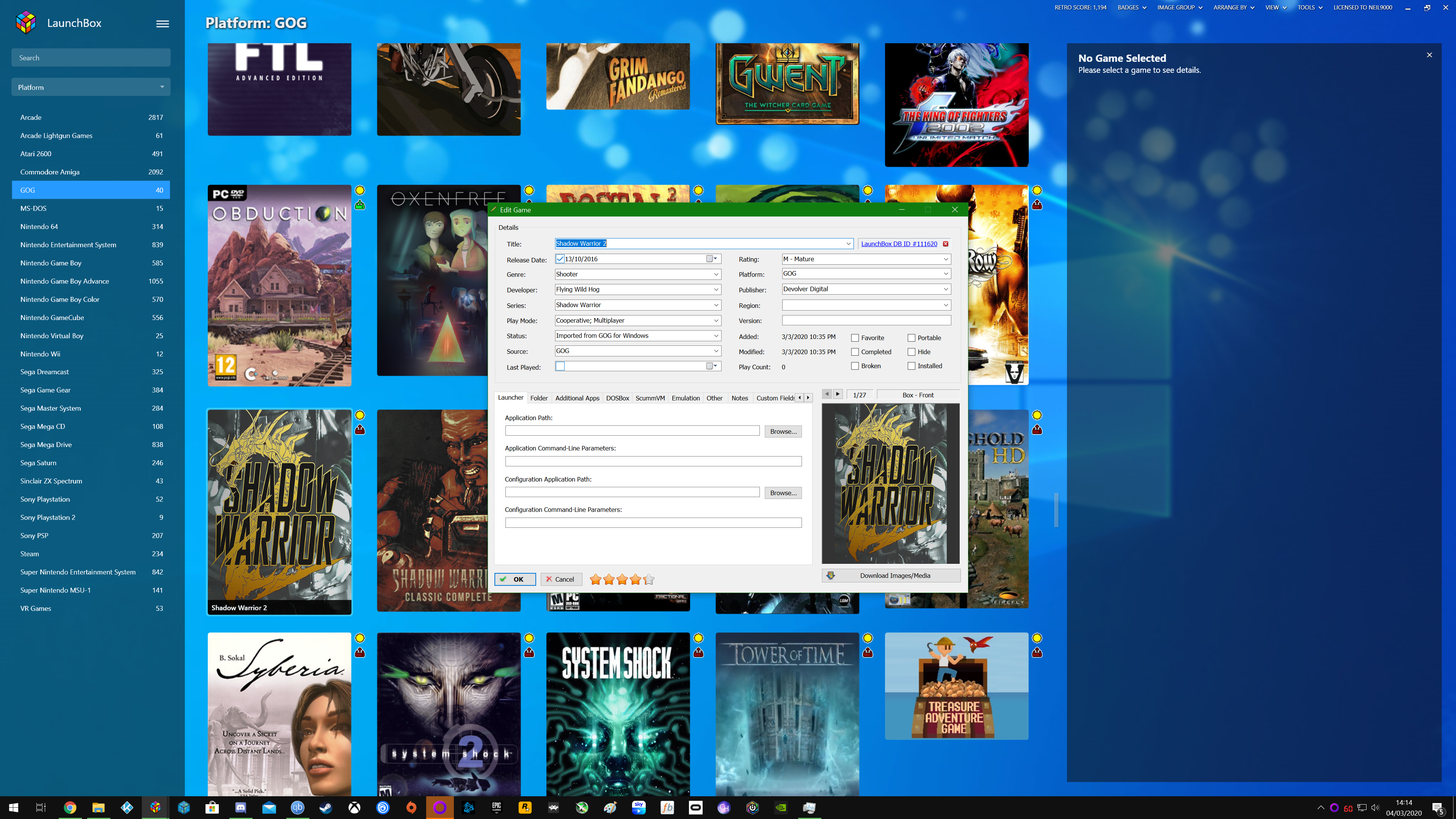Open the Platform filter dropdown in sidebar
The width and height of the screenshot is (1456, 819).
coord(91,87)
